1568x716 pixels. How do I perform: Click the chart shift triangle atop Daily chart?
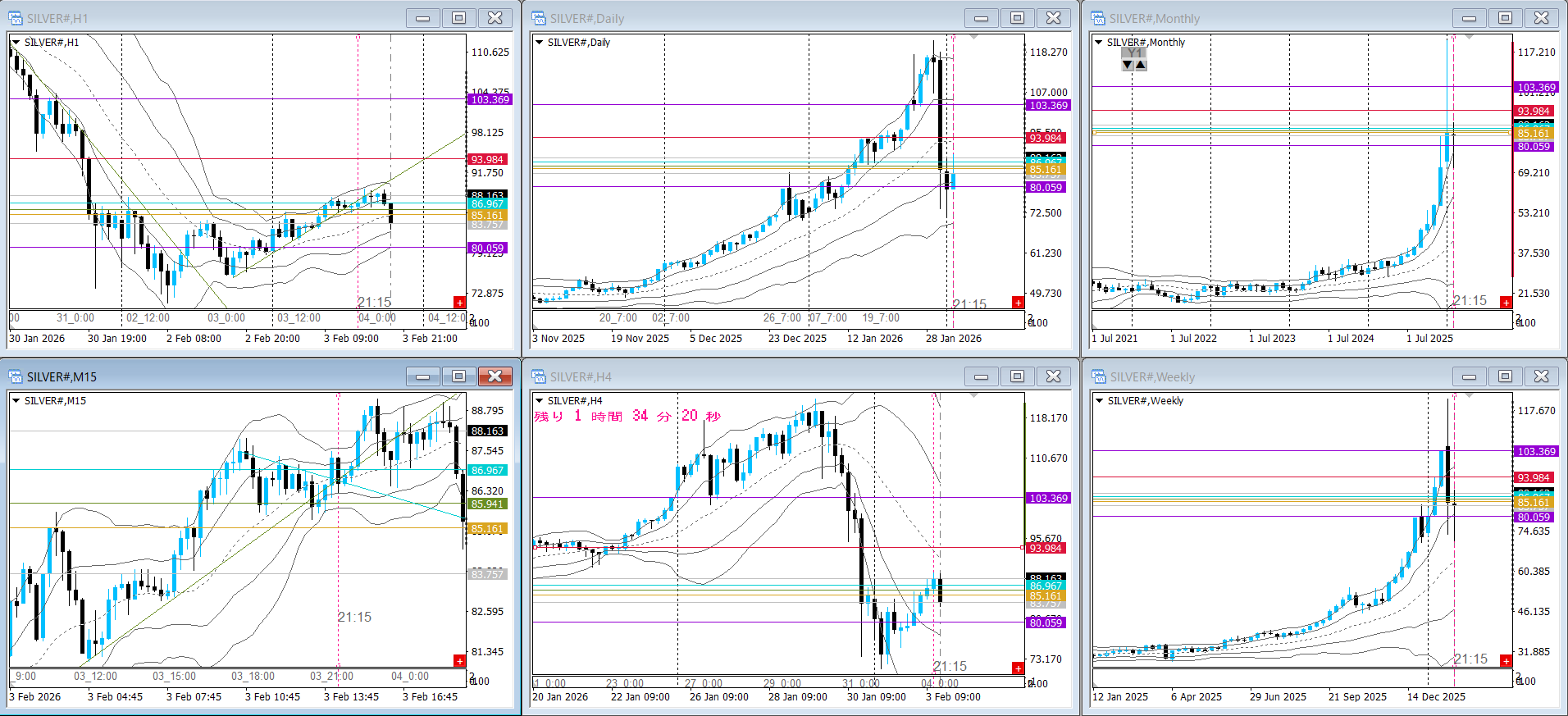pos(973,37)
